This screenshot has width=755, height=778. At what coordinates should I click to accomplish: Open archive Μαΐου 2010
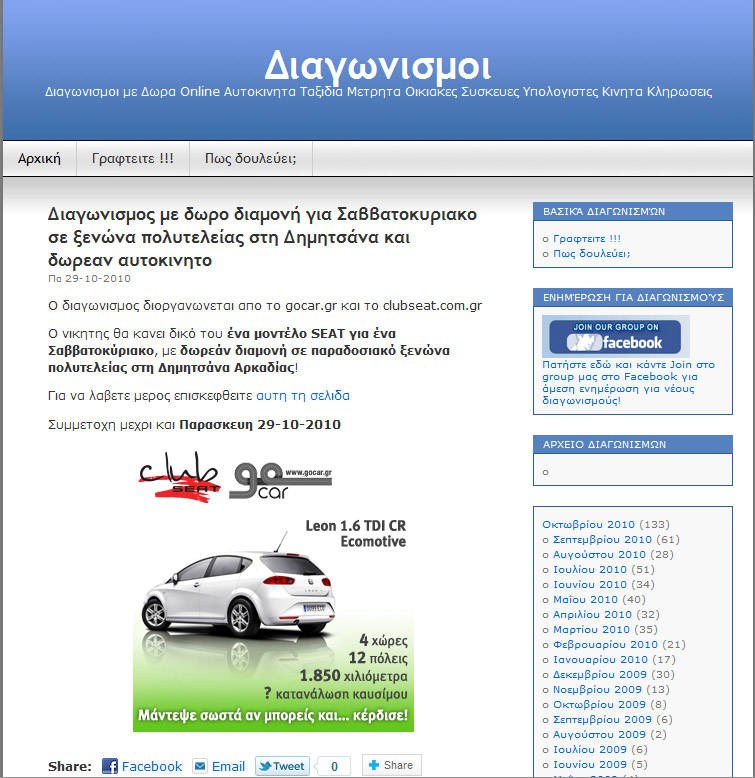(585, 599)
